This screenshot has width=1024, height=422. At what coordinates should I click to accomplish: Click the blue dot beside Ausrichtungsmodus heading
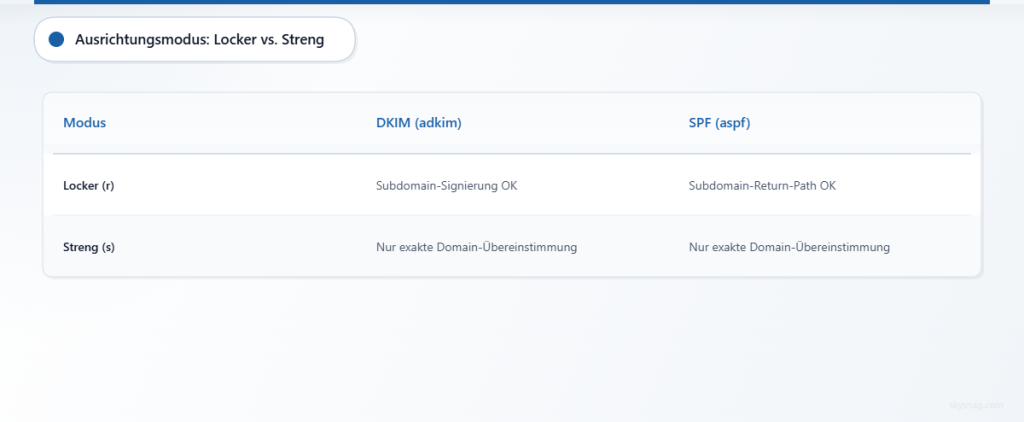pyautogui.click(x=56, y=40)
